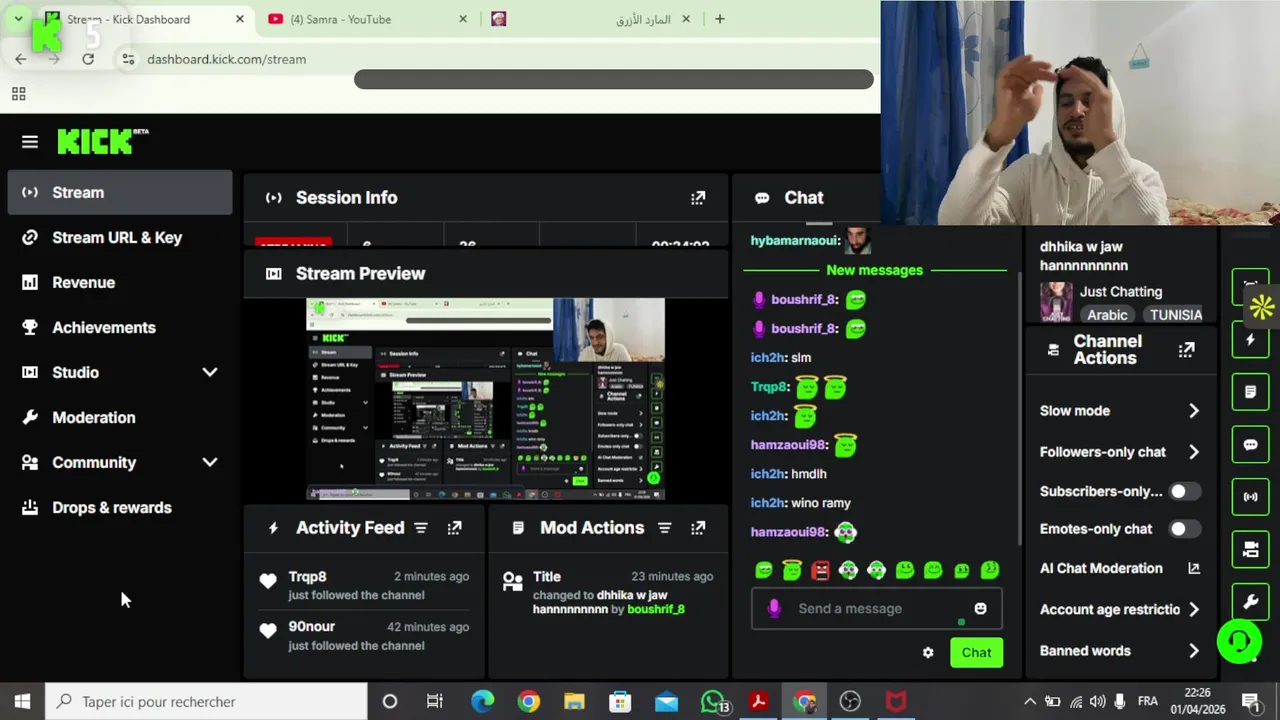This screenshot has height=720, width=1280.
Task: Open chat settings gear icon
Action: 928,653
